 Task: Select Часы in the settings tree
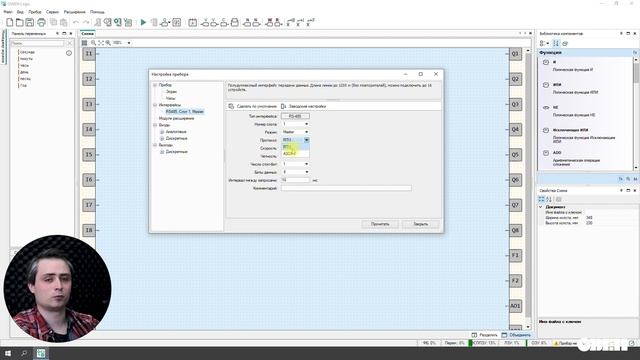[x=171, y=98]
